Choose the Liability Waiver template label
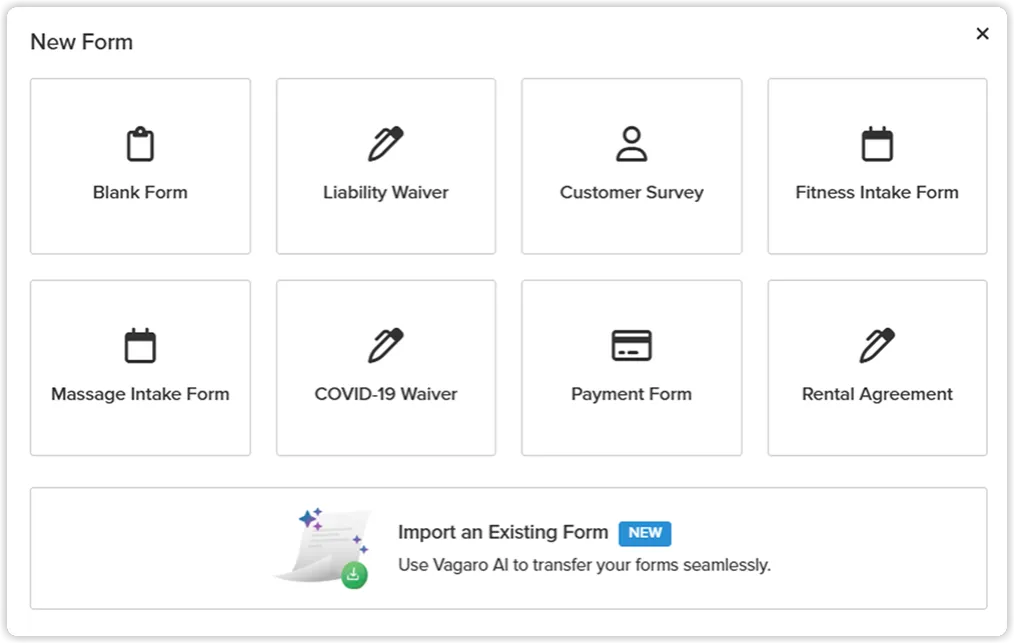 [x=385, y=192]
